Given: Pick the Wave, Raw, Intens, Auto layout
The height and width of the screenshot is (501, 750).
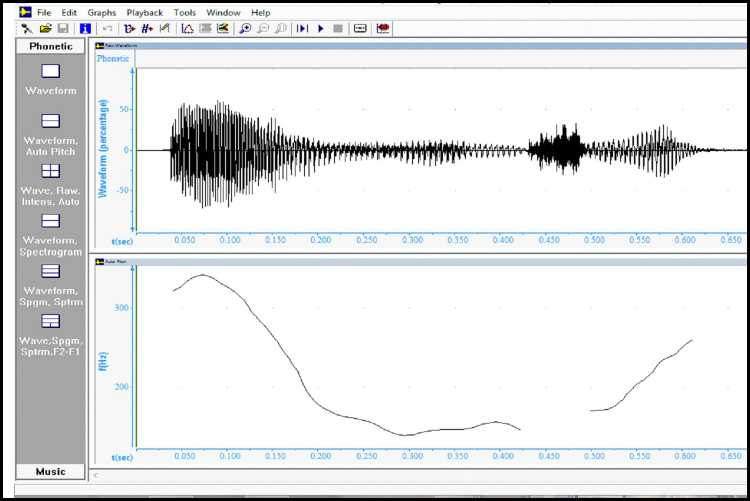Looking at the screenshot, I should 50,171.
